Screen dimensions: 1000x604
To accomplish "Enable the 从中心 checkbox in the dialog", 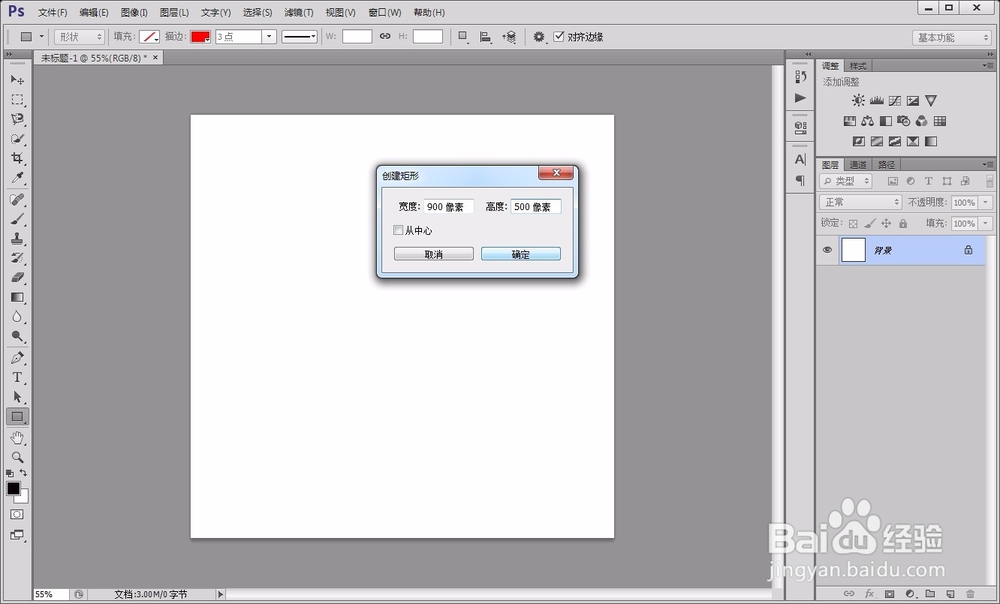I will [398, 230].
